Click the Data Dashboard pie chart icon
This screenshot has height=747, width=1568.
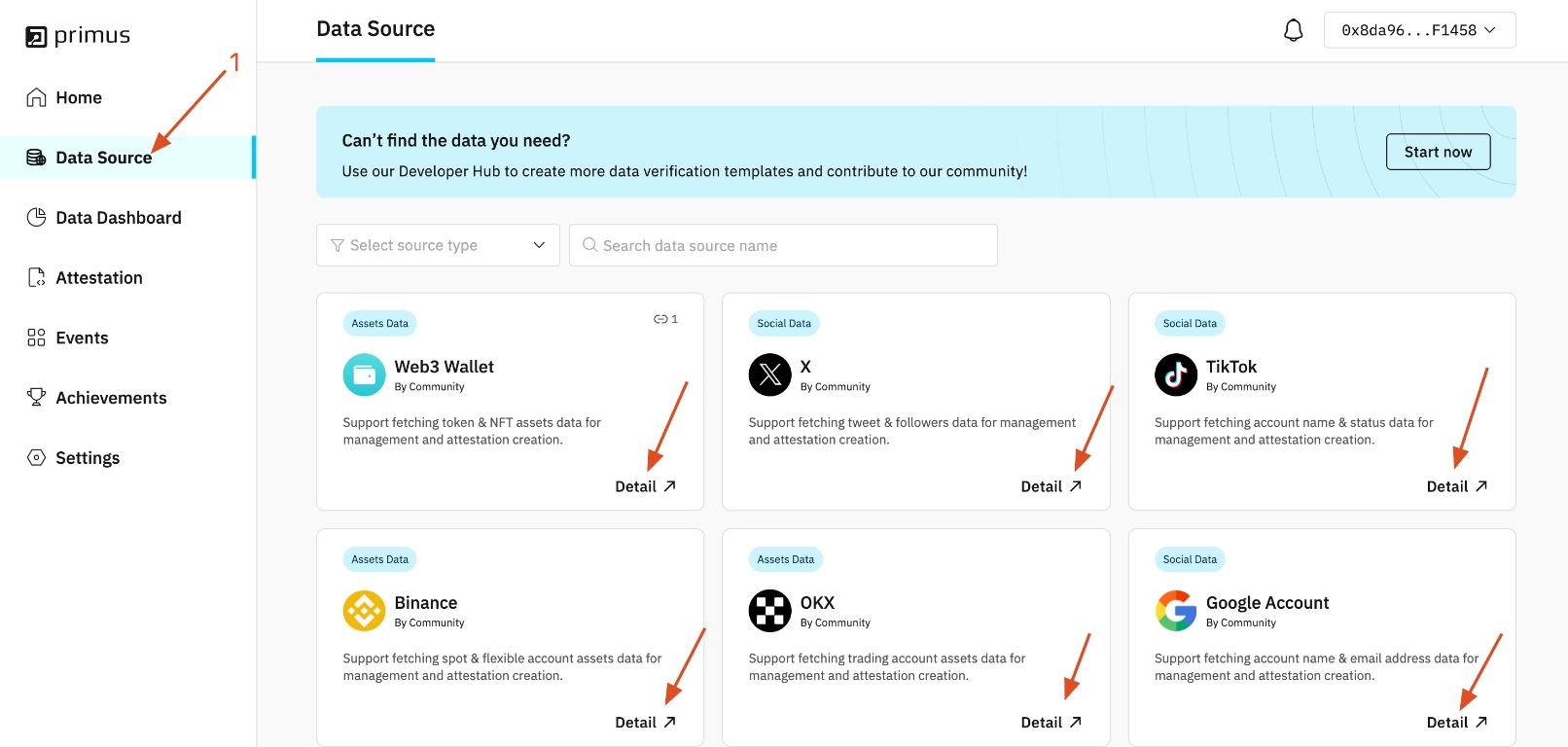[x=36, y=217]
